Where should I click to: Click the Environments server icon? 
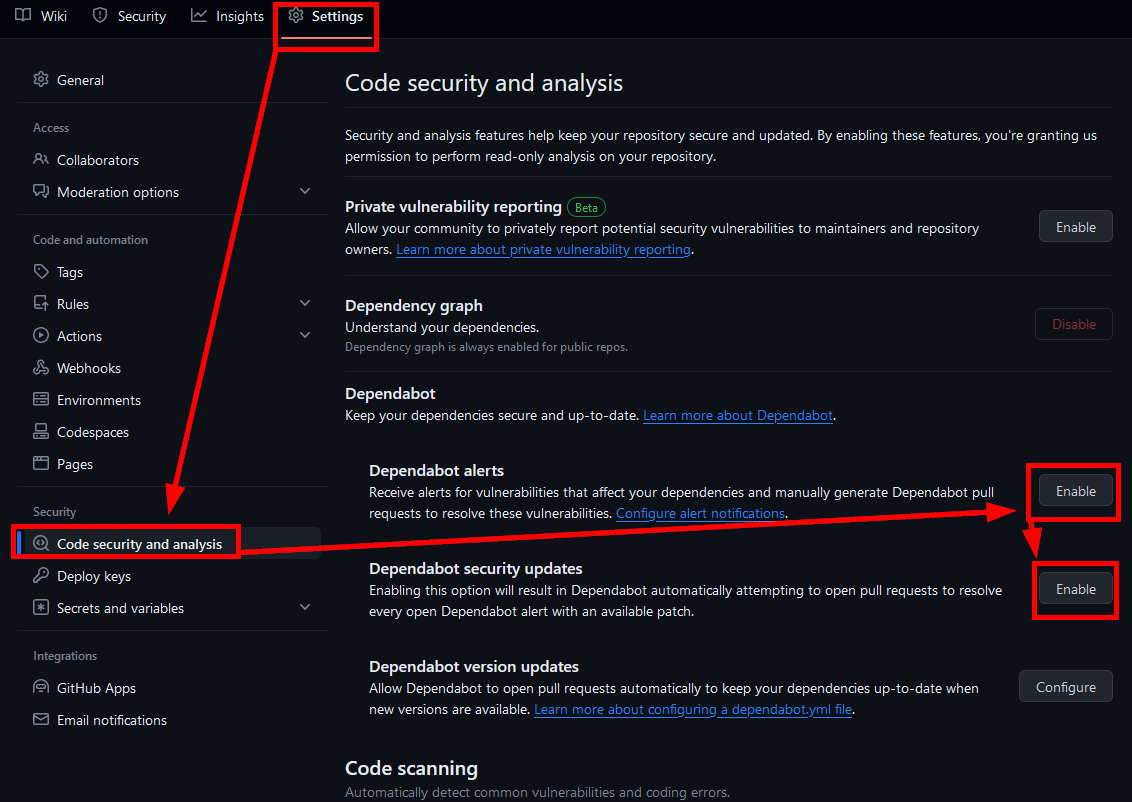click(41, 400)
